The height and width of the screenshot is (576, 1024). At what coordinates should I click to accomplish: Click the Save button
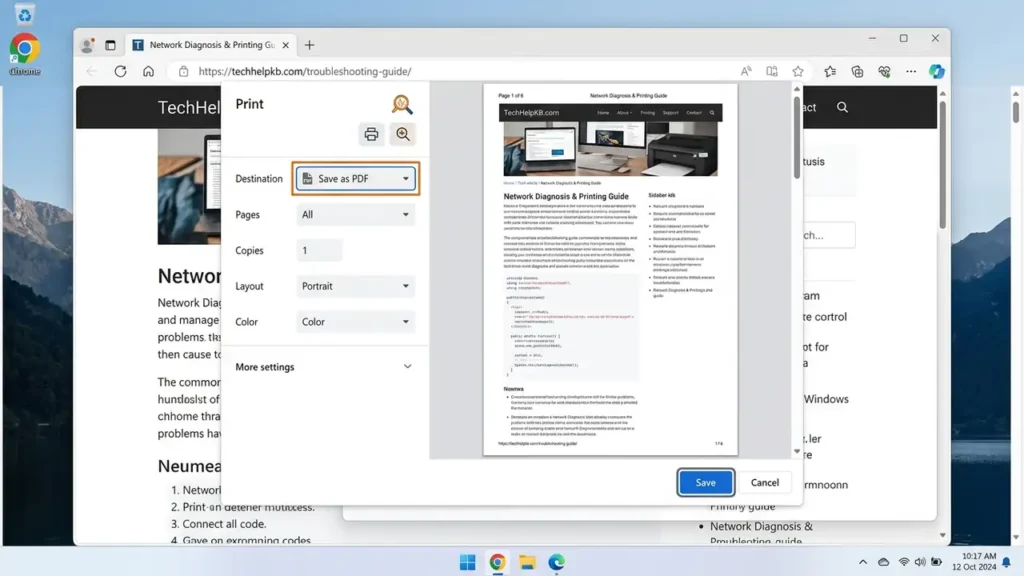(705, 483)
